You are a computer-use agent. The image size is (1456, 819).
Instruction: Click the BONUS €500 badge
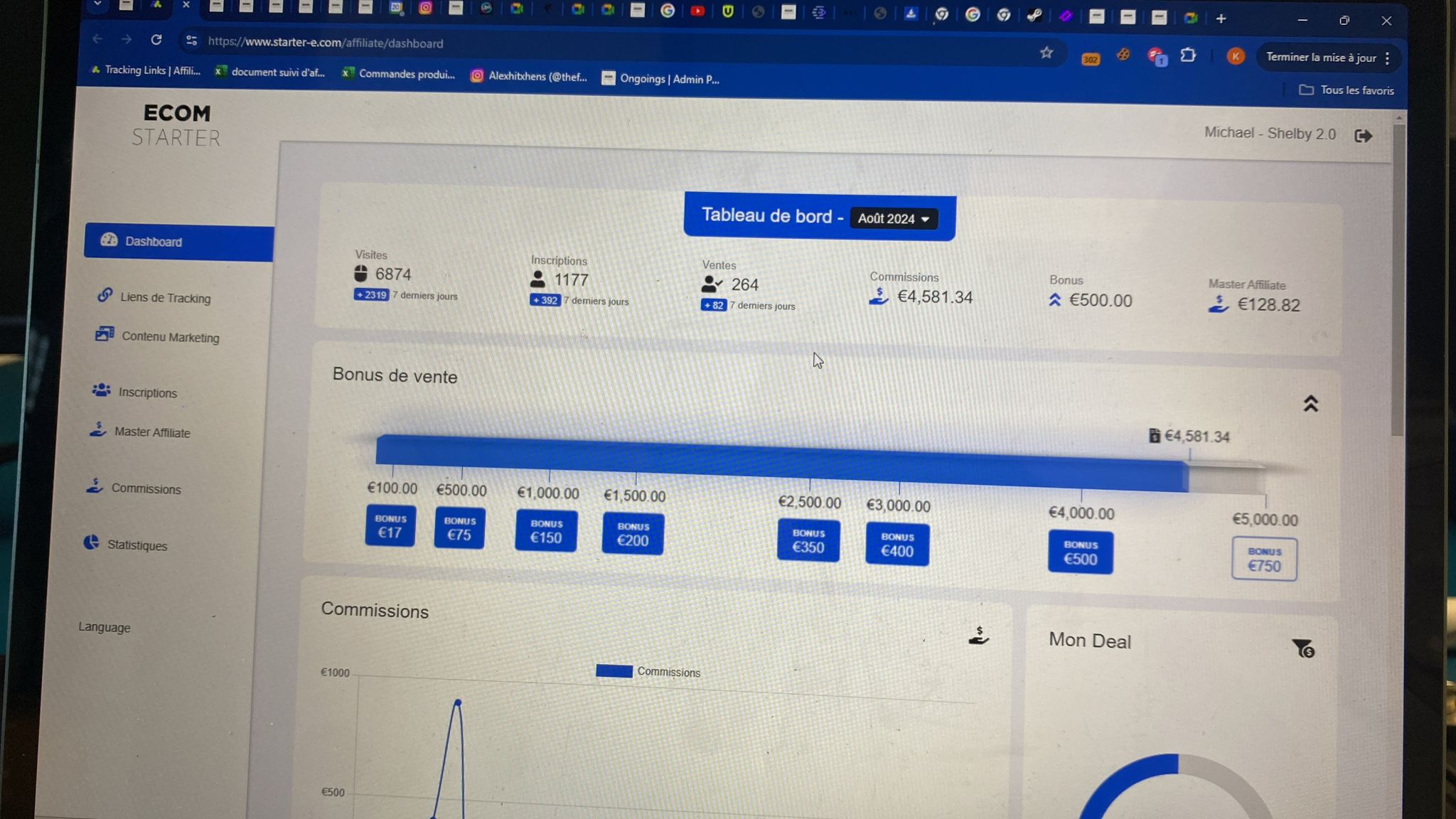click(1080, 552)
